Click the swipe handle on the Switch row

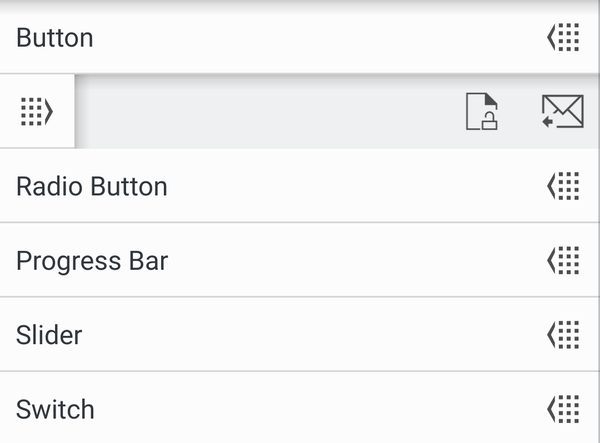564,409
